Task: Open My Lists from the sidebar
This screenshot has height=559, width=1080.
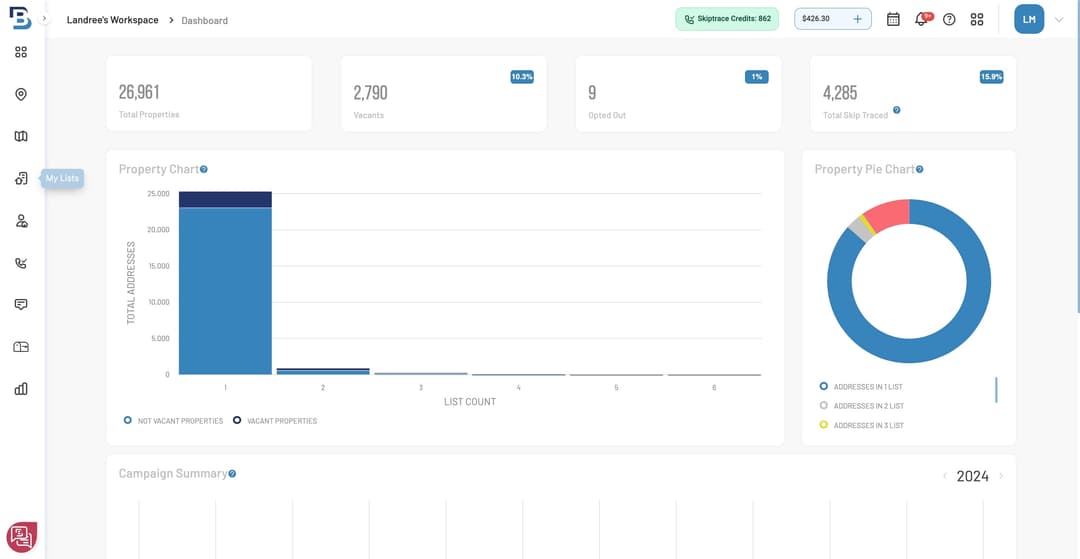Action: coord(21,179)
